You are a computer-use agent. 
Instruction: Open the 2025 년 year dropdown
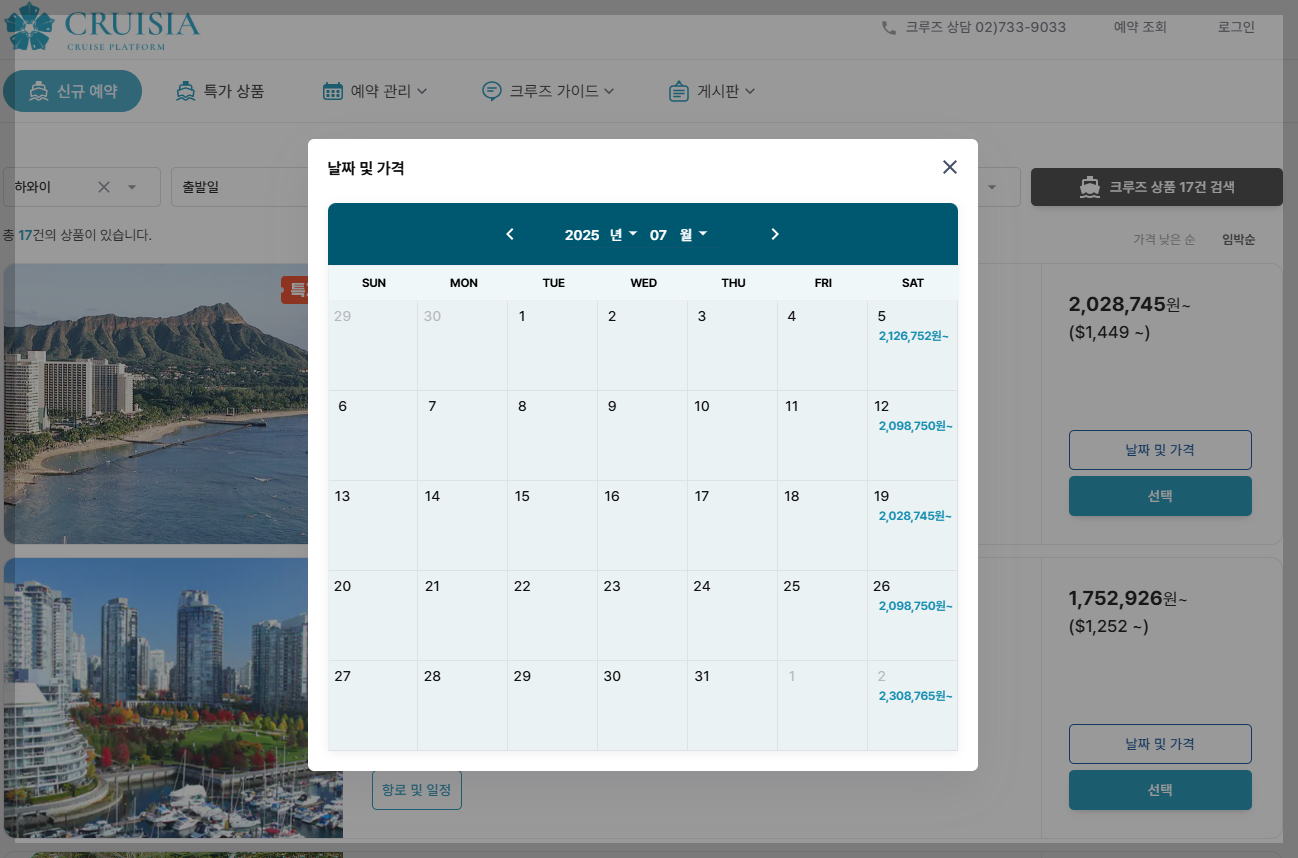(601, 235)
